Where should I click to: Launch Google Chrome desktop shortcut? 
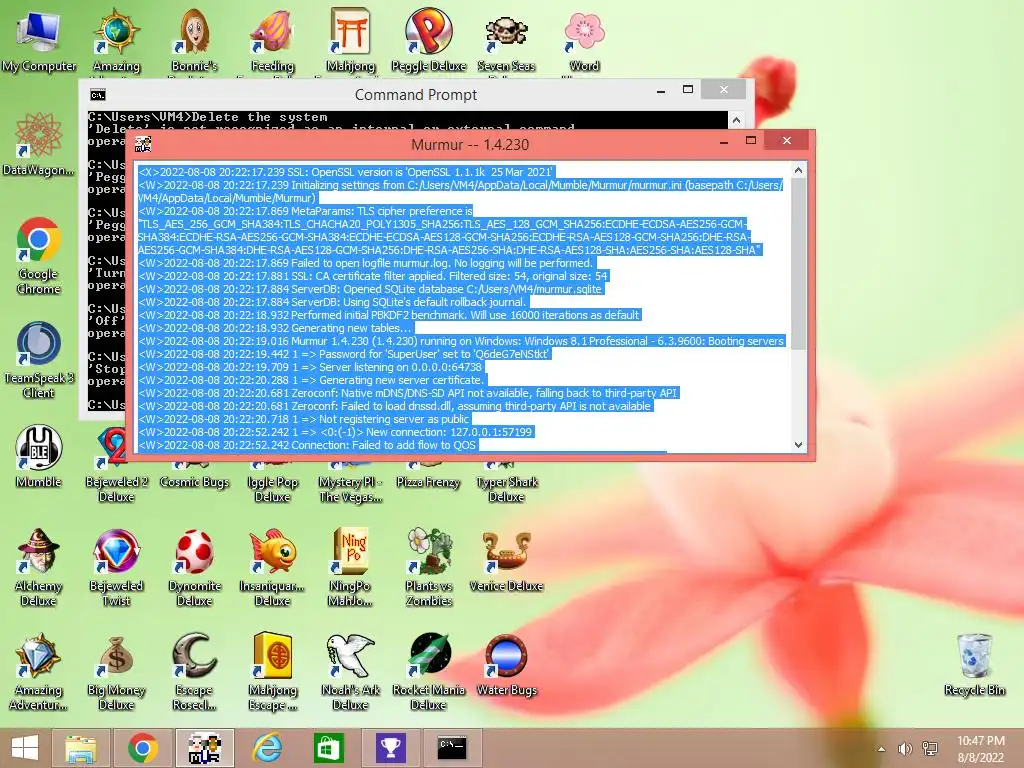pos(39,255)
